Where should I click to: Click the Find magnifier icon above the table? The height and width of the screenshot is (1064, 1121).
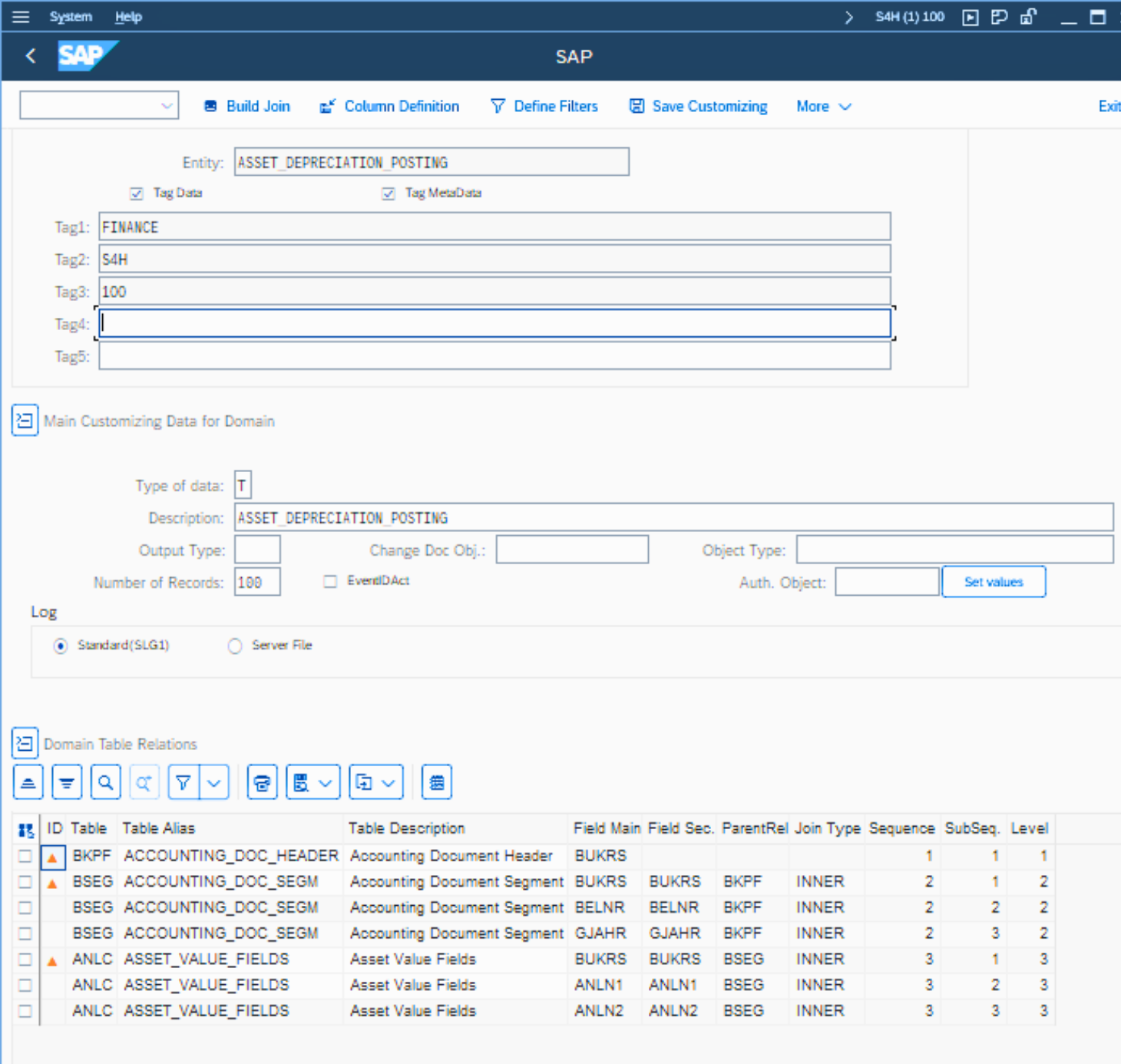[x=105, y=782]
